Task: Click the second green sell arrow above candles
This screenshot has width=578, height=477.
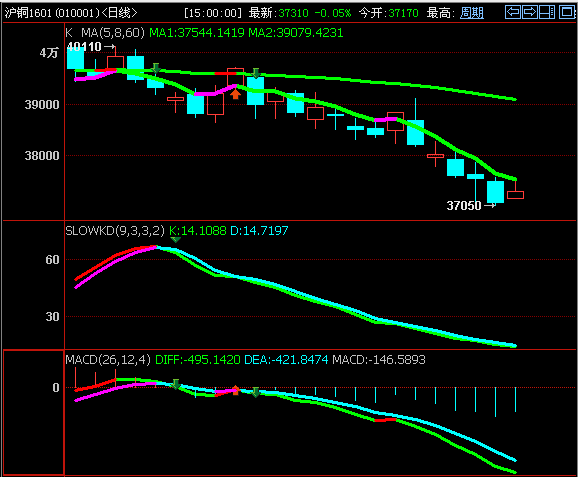Action: click(256, 73)
